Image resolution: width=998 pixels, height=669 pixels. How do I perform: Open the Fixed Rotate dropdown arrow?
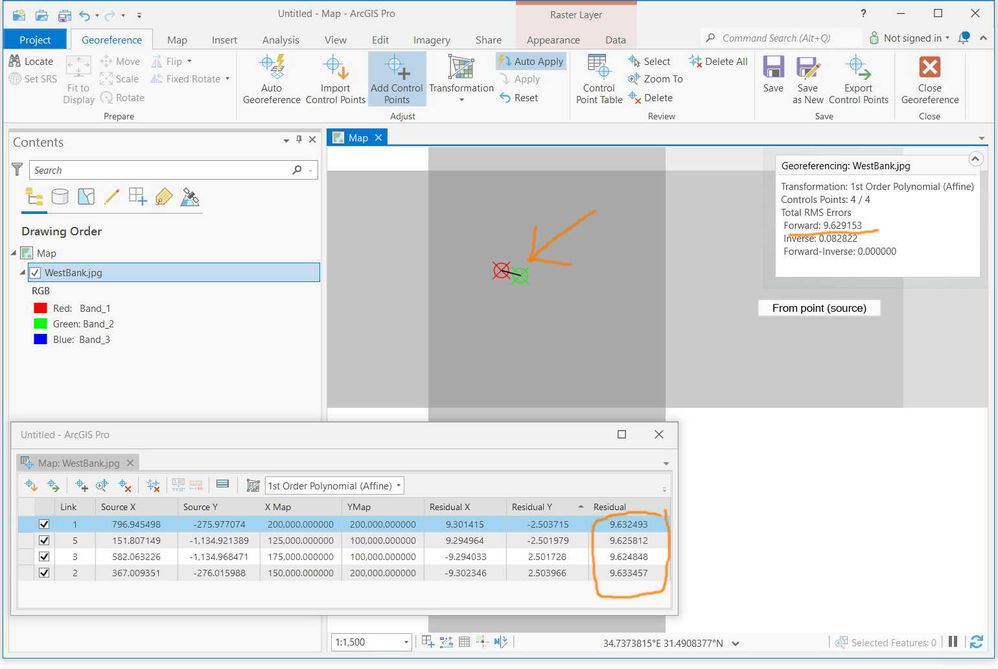[227, 79]
